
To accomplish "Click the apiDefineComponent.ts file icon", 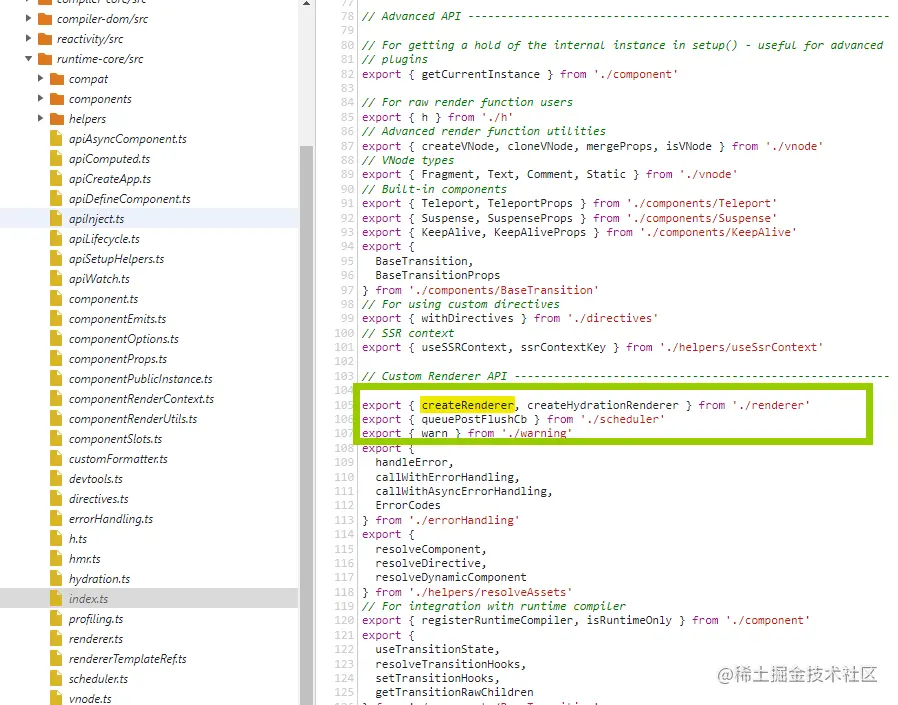I will pos(56,199).
